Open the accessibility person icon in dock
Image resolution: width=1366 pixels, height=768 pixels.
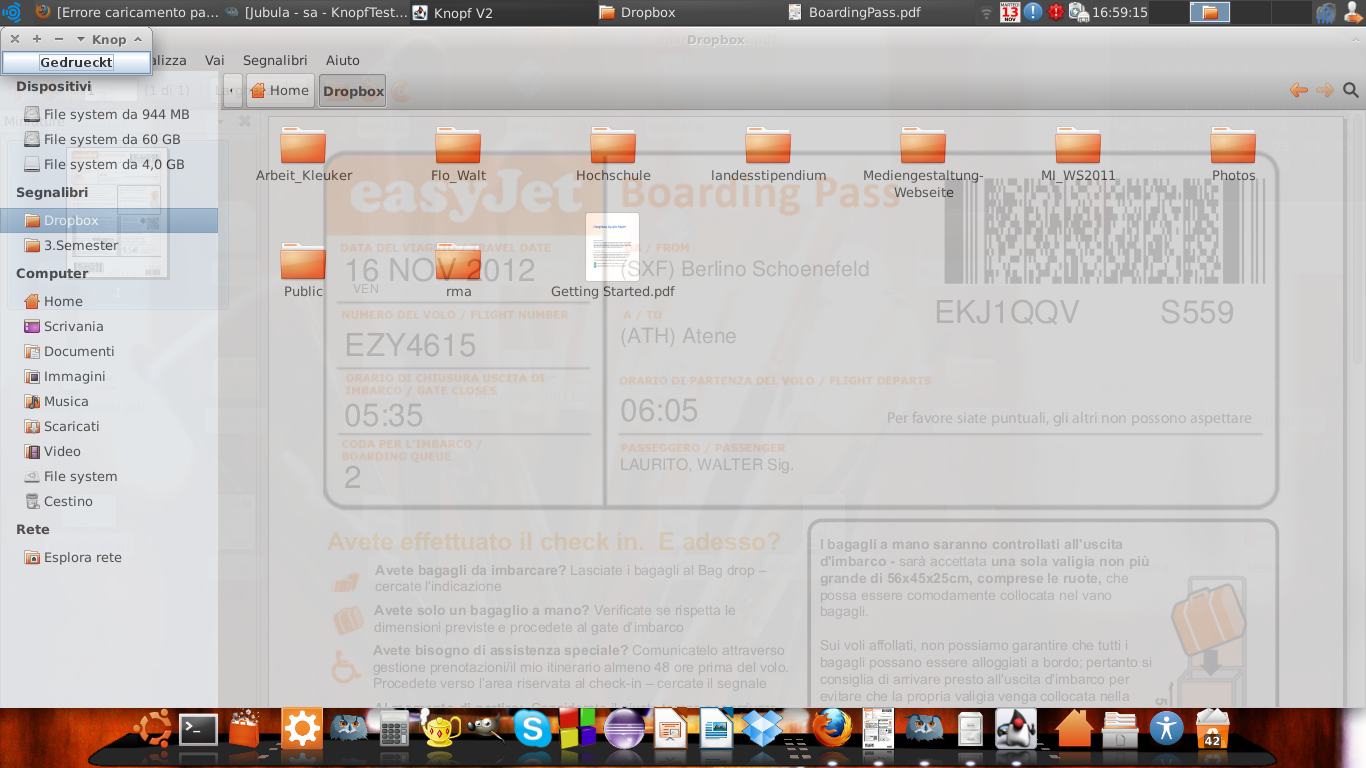point(1166,728)
